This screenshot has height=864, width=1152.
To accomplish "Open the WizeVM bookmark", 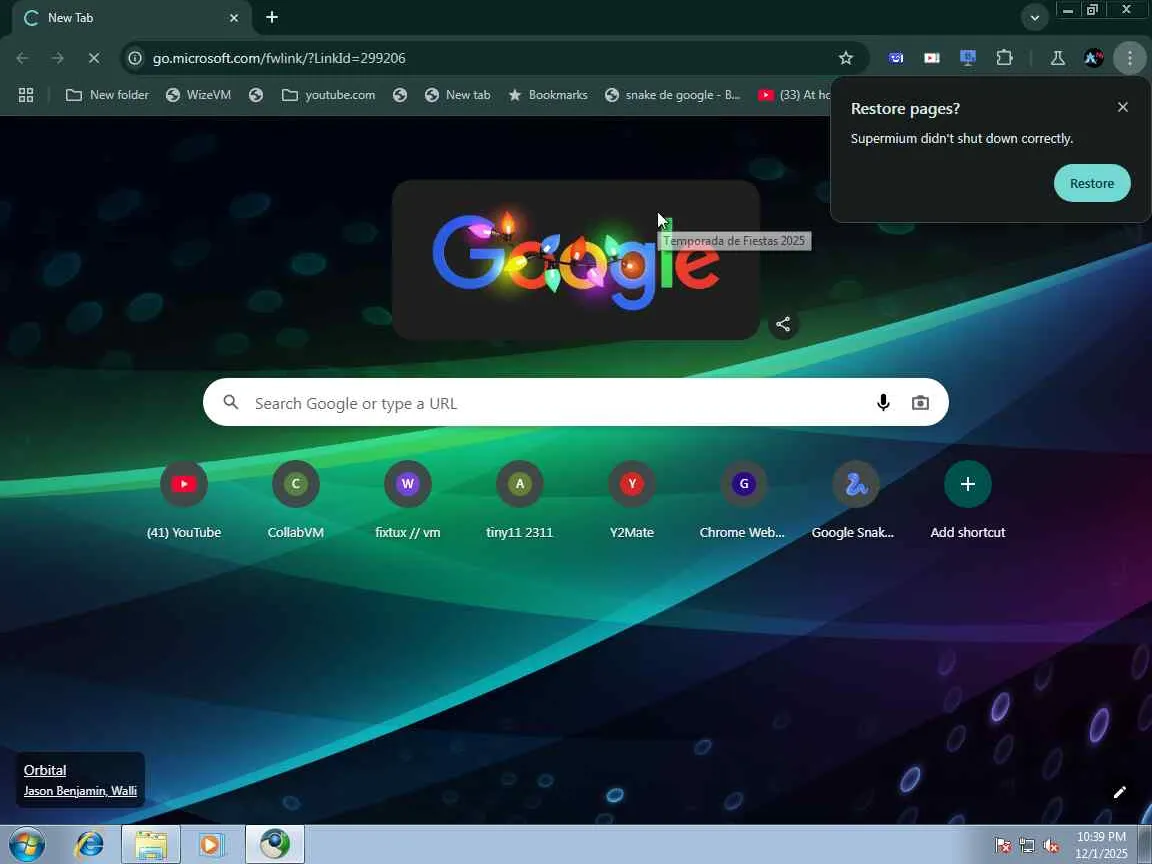I will [x=198, y=95].
